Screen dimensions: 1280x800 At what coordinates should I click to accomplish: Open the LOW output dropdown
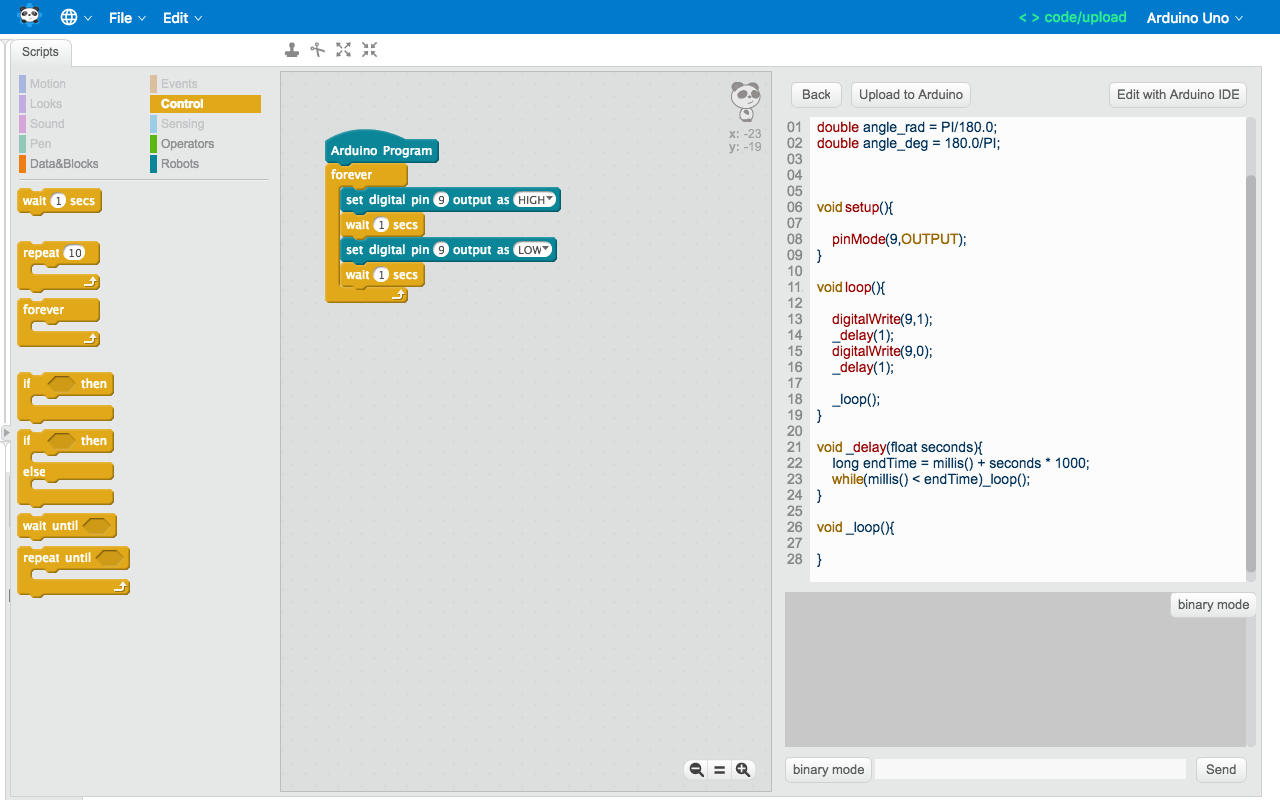click(533, 250)
